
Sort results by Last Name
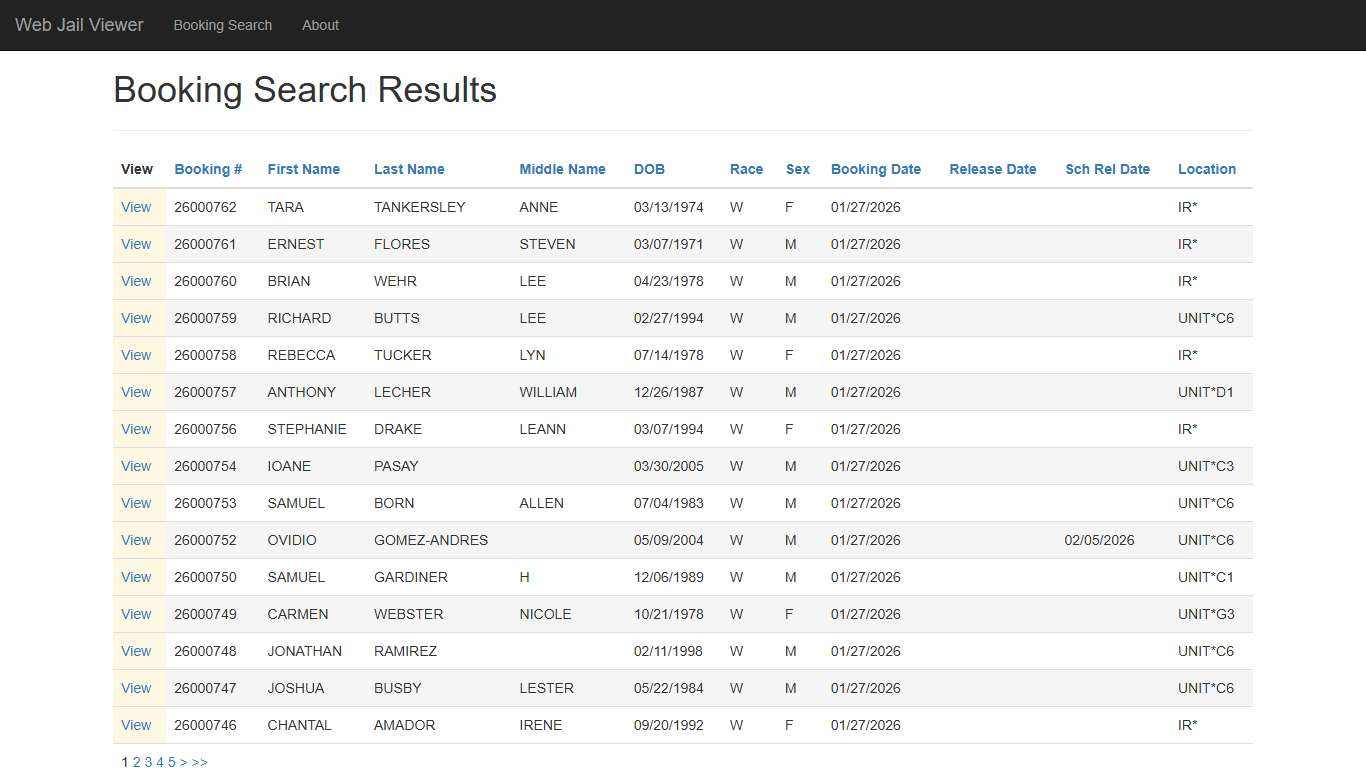(x=408, y=169)
